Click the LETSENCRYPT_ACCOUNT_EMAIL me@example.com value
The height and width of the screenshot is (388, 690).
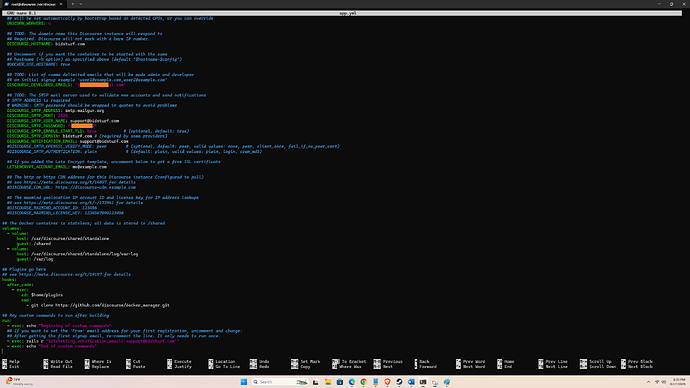[x=89, y=167]
